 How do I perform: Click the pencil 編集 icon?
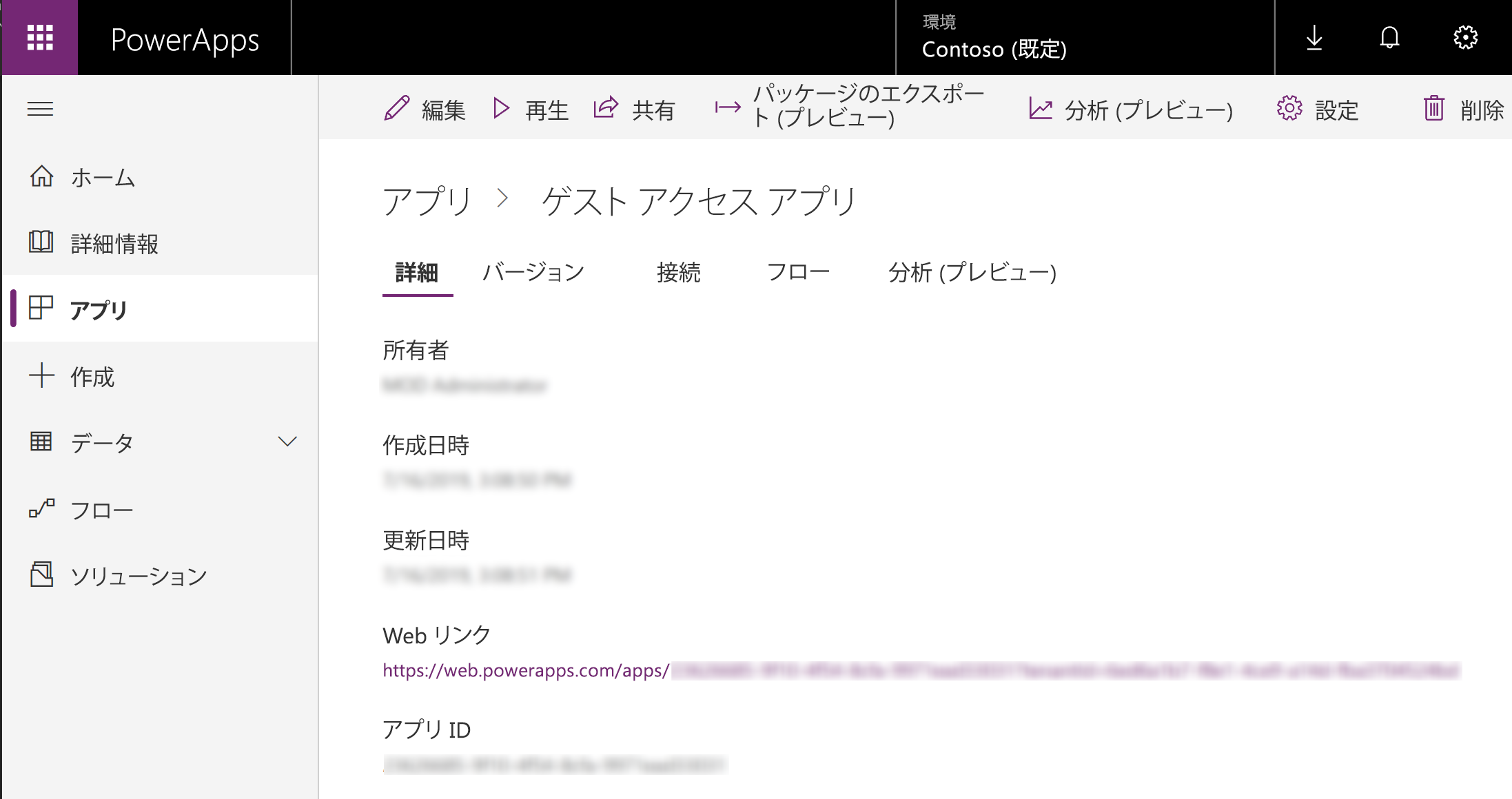pyautogui.click(x=396, y=109)
